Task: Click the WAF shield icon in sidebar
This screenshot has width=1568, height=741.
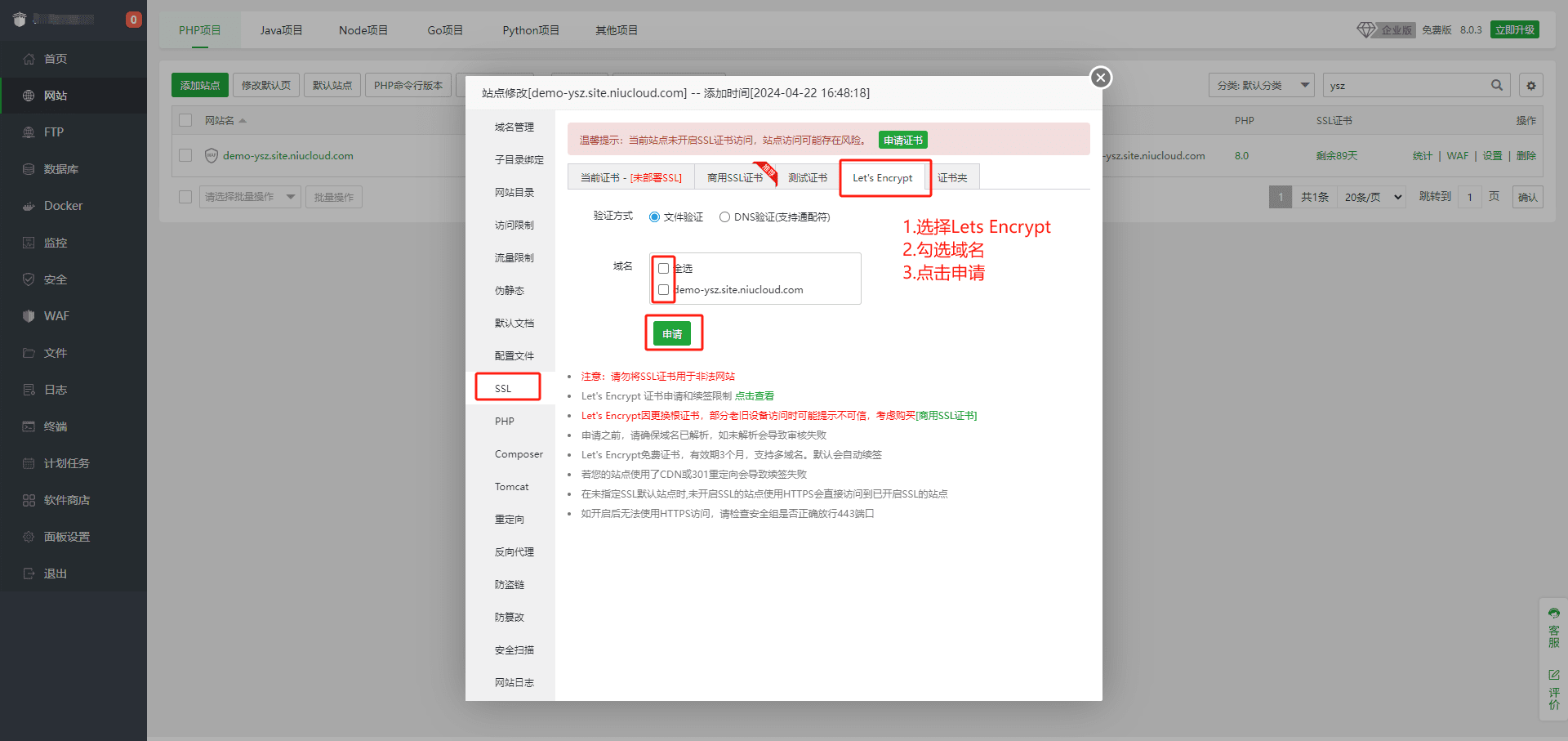Action: coord(29,316)
